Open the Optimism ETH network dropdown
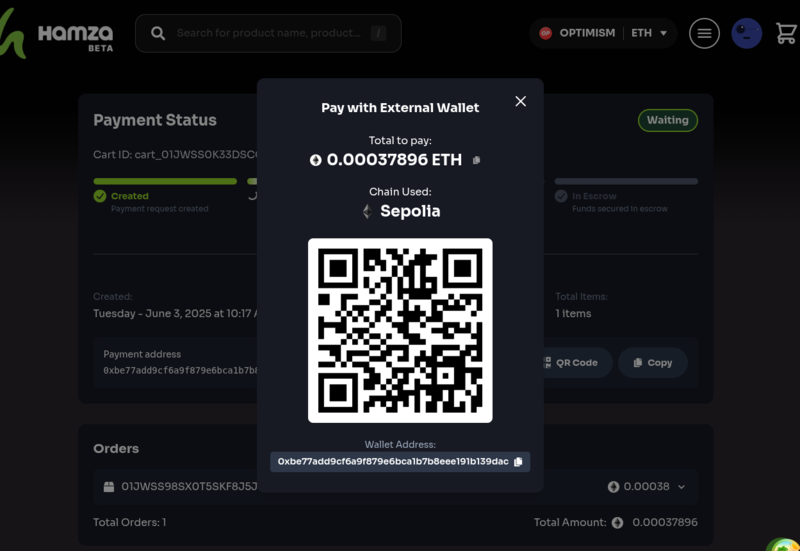This screenshot has width=800, height=551. tap(603, 33)
